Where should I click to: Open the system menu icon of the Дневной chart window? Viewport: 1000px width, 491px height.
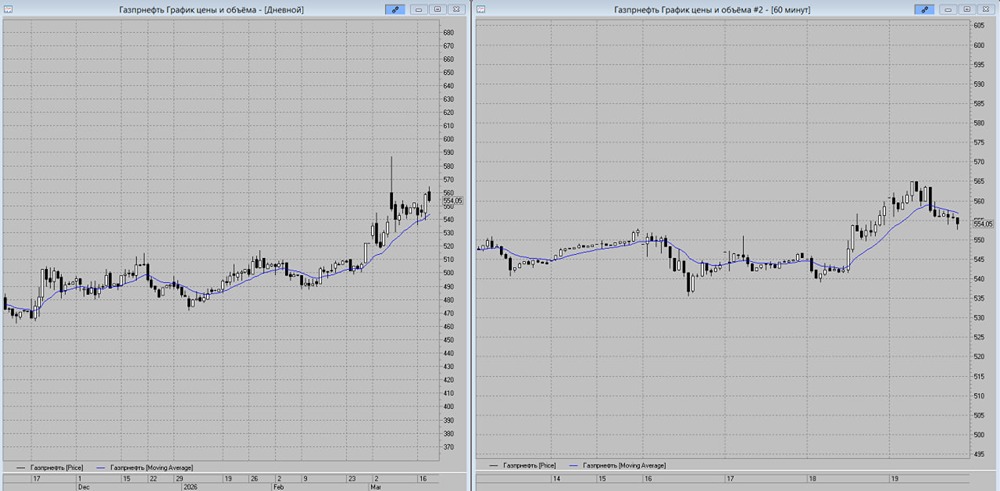coord(6,9)
